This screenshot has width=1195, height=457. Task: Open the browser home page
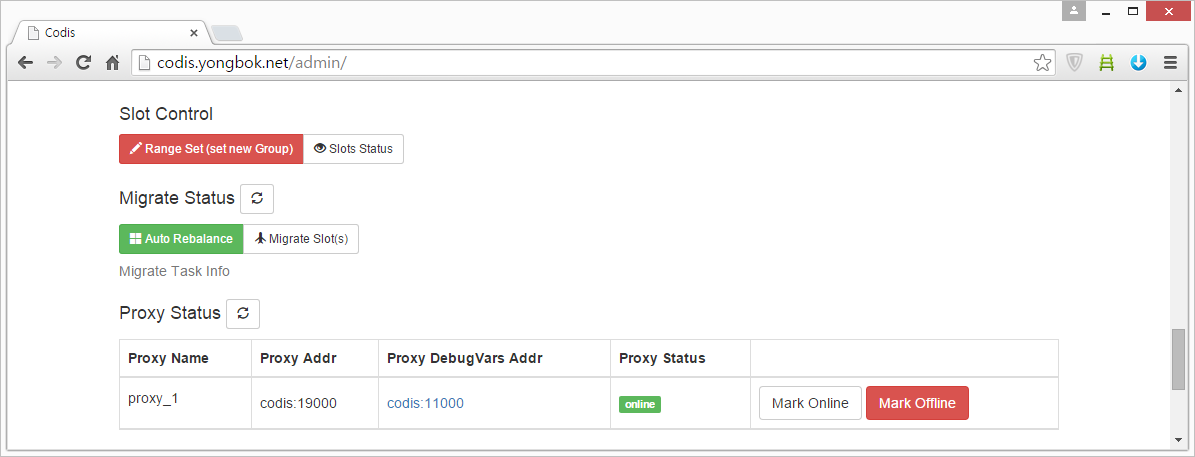click(112, 63)
